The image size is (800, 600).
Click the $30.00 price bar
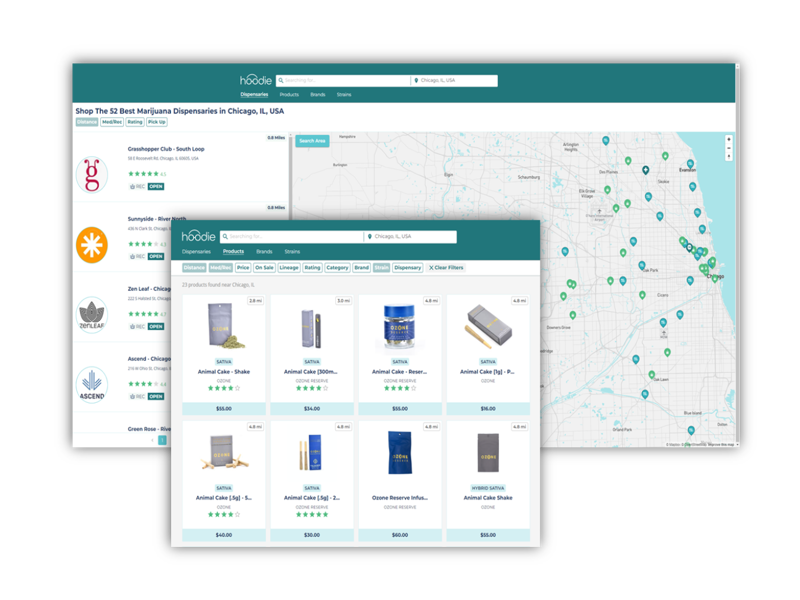(x=312, y=535)
